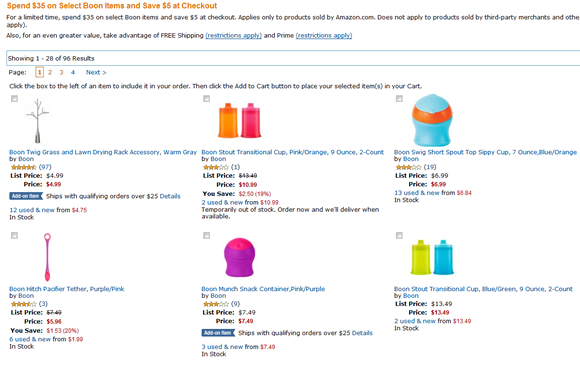Click the blue Swig sippy cup image
This screenshot has height=366, width=580.
click(432, 120)
